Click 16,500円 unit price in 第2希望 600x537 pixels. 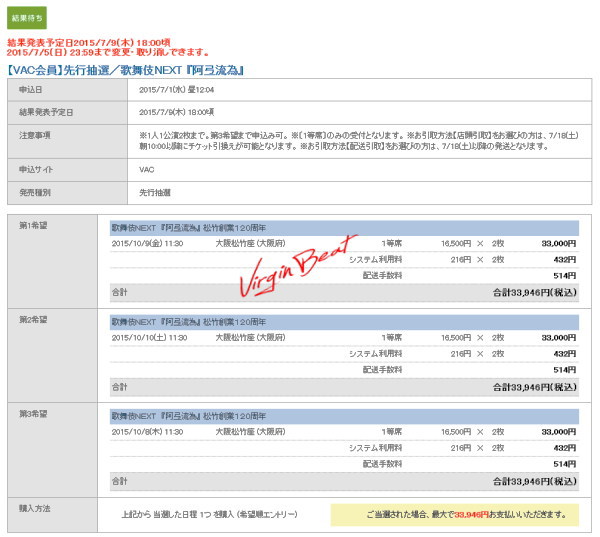(456, 338)
